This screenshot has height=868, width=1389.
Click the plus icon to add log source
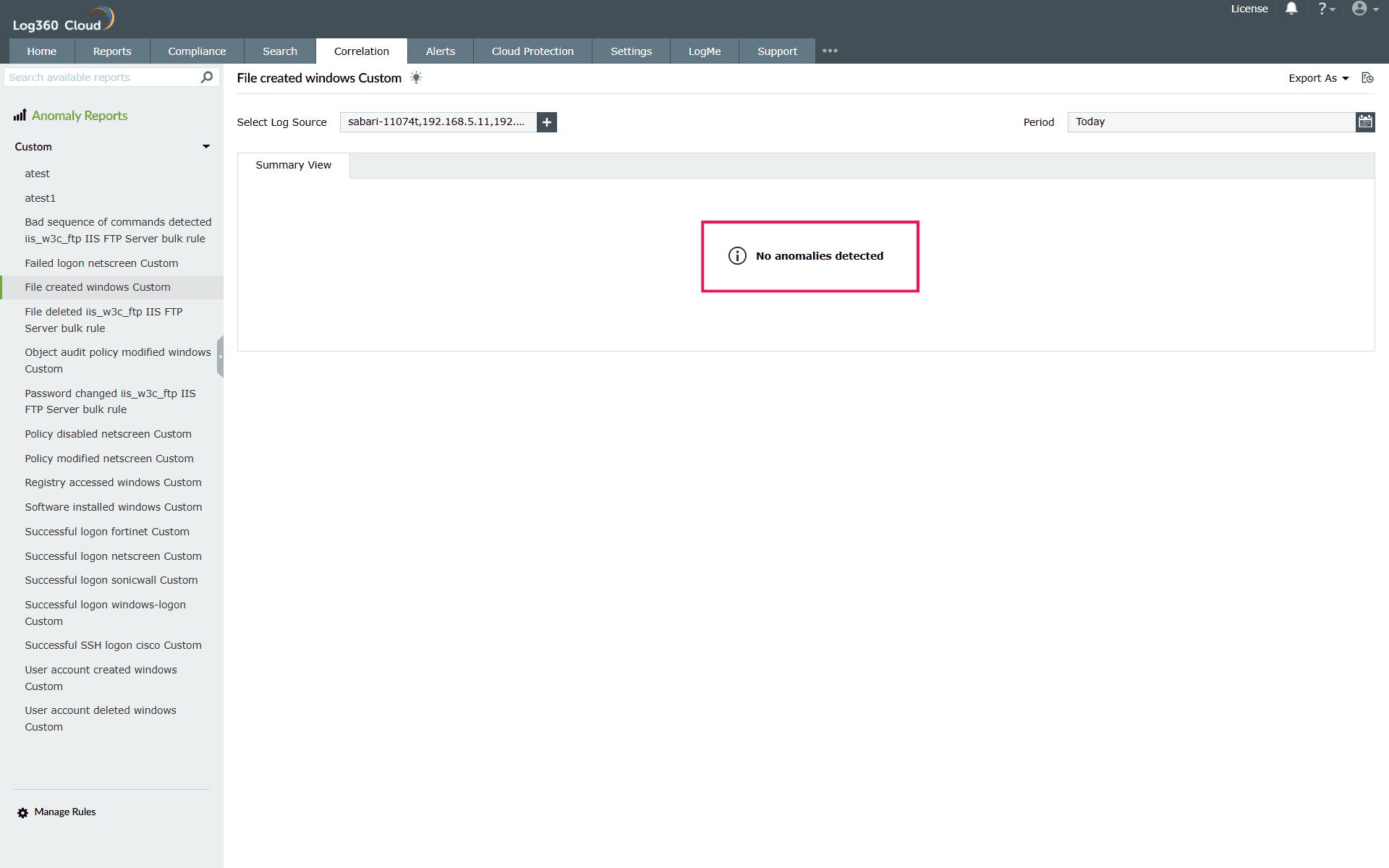(547, 122)
